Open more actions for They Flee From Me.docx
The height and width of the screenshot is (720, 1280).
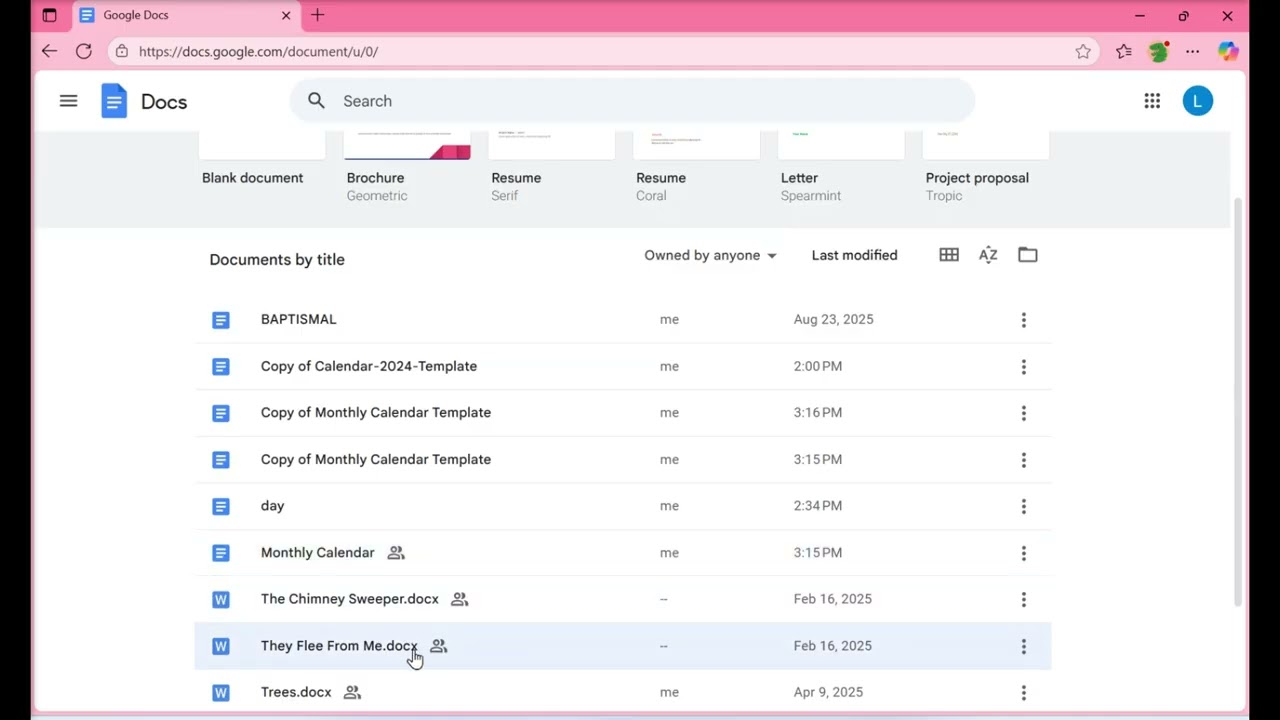1023,647
